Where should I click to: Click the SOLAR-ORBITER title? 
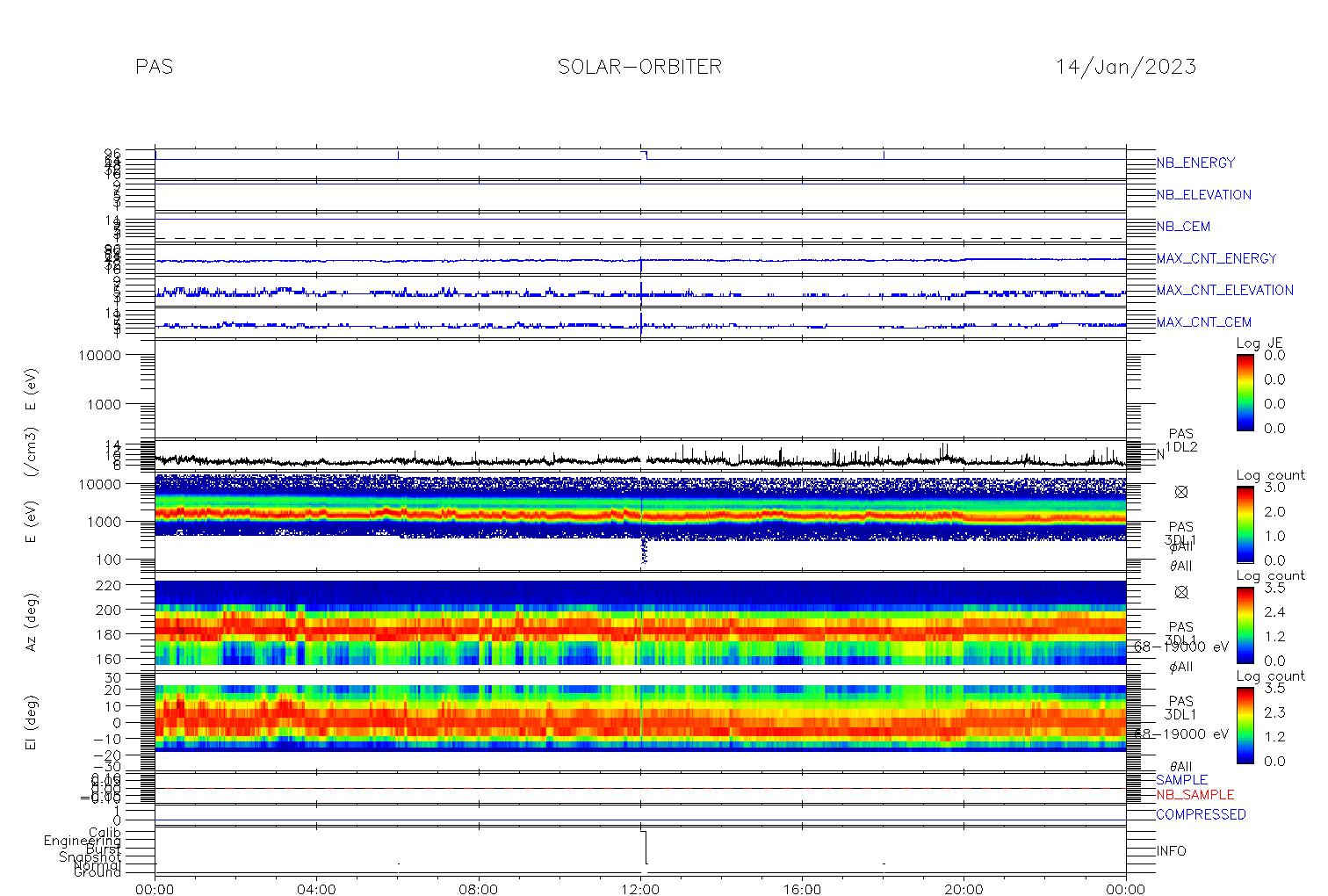point(639,67)
